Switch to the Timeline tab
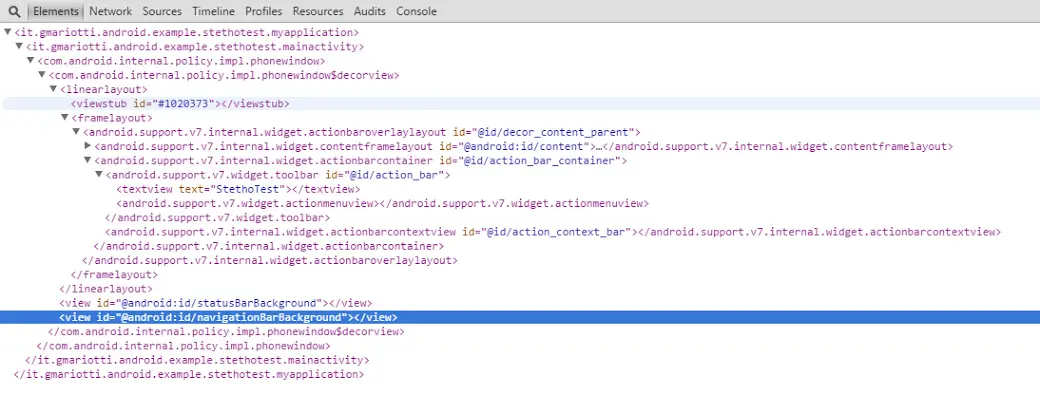The height and width of the screenshot is (414, 1040). [x=214, y=11]
